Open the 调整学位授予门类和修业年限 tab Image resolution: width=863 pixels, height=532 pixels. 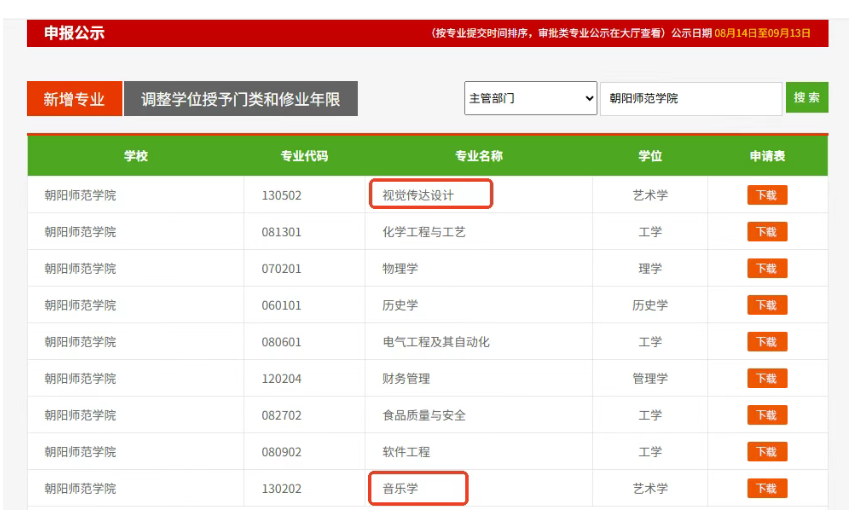[x=240, y=99]
